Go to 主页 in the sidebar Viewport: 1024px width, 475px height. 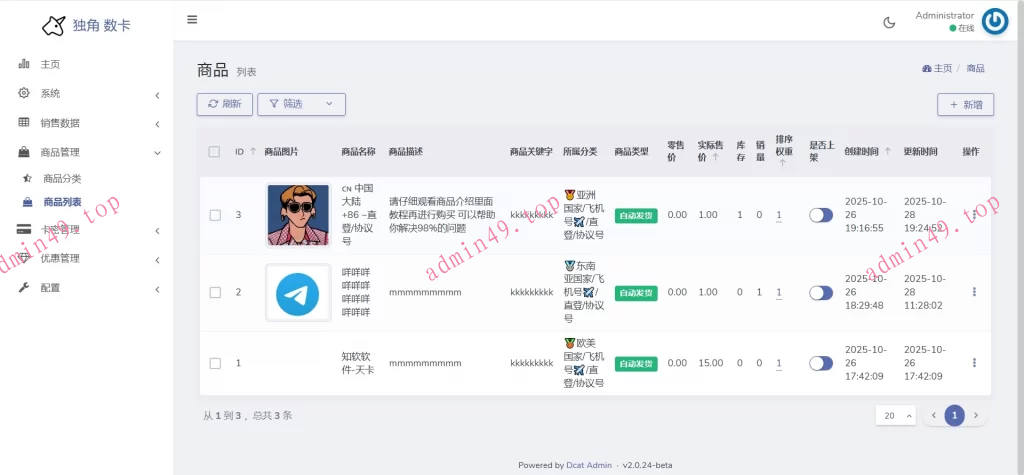pyautogui.click(x=50, y=64)
